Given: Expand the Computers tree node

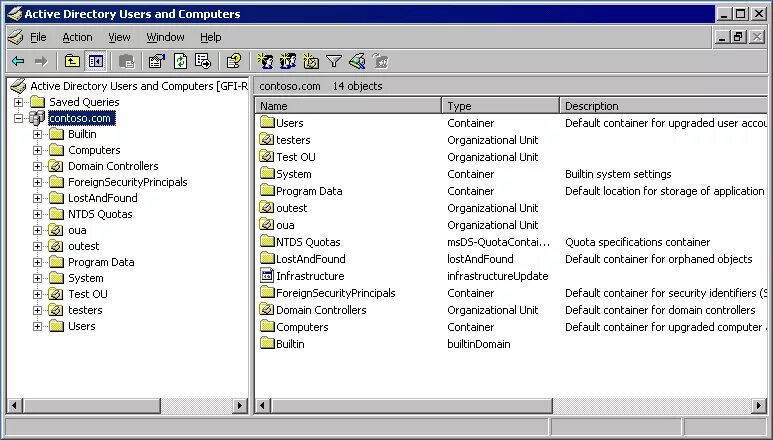Looking at the screenshot, I should [37, 150].
